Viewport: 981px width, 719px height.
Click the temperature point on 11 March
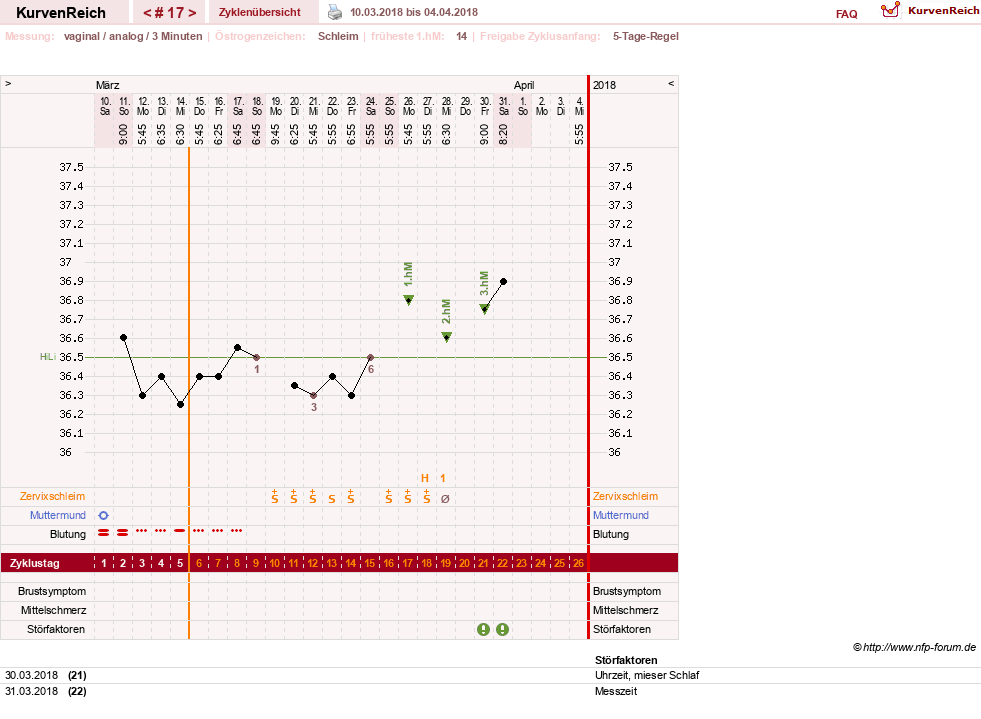123,338
